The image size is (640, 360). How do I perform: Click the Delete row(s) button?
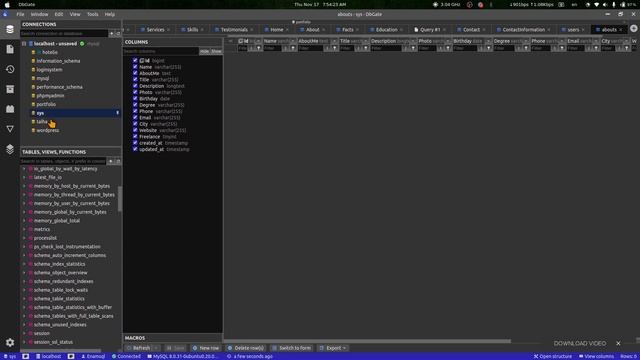coord(246,348)
